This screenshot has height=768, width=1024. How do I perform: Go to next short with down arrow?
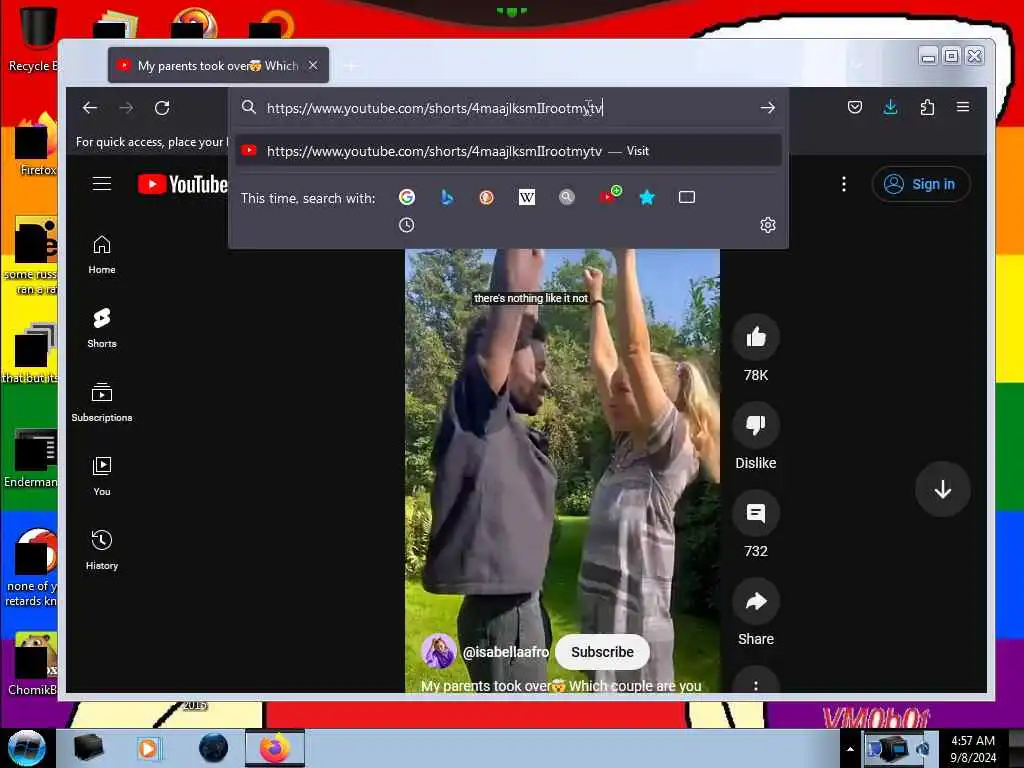coord(942,489)
